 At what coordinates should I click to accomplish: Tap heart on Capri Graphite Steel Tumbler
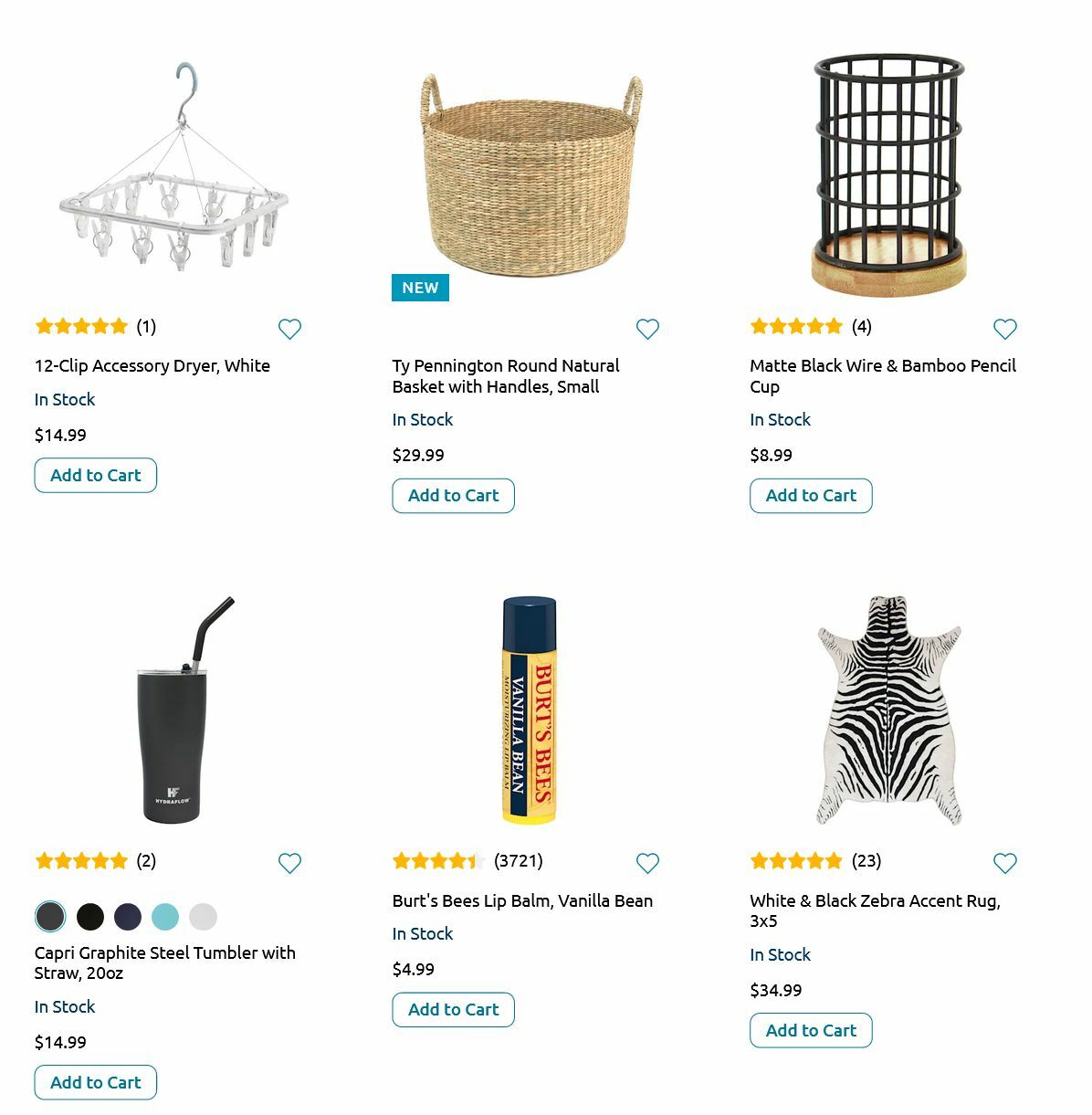click(x=289, y=863)
